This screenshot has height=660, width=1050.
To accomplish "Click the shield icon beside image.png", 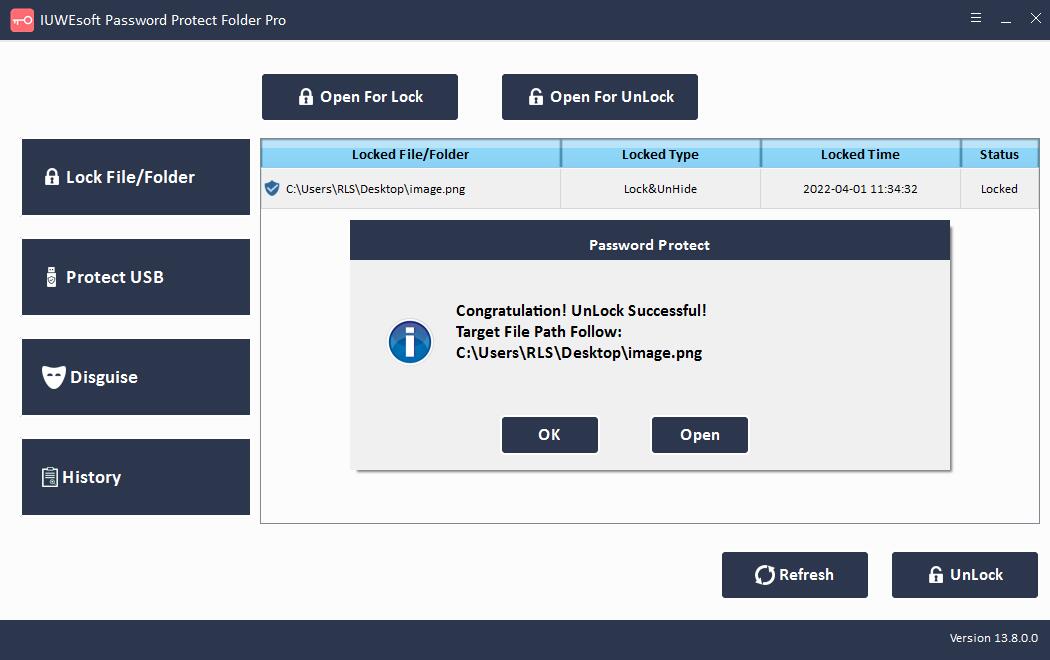I will (x=272, y=189).
